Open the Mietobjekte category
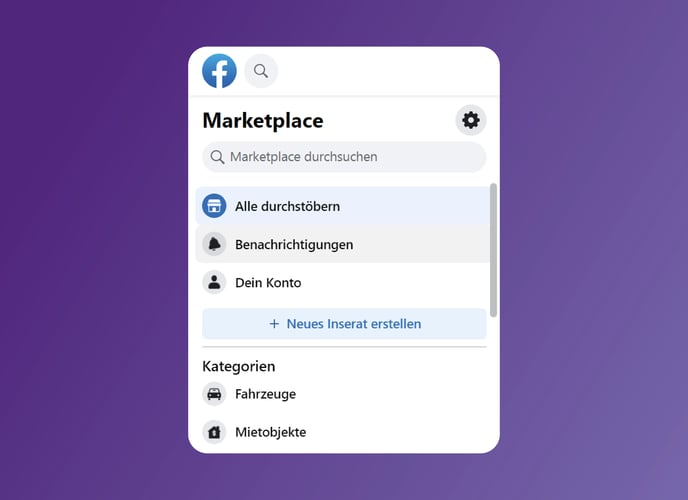688x500 pixels. (343, 432)
